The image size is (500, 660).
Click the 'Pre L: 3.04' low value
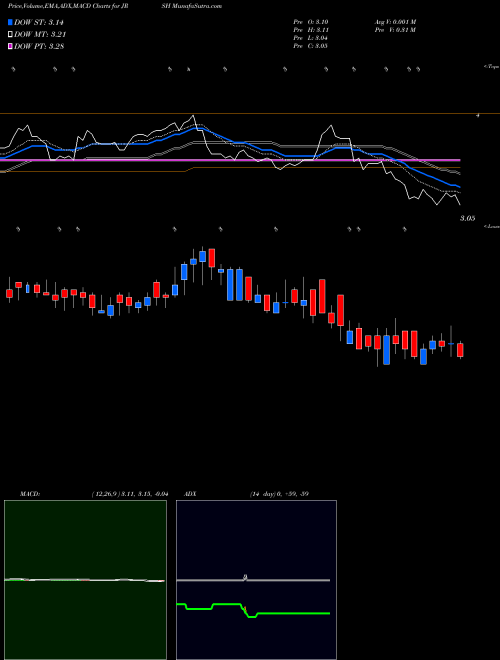311,38
